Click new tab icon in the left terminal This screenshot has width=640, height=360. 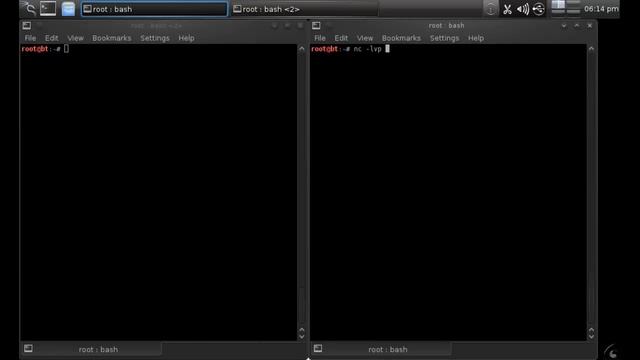coord(28,349)
